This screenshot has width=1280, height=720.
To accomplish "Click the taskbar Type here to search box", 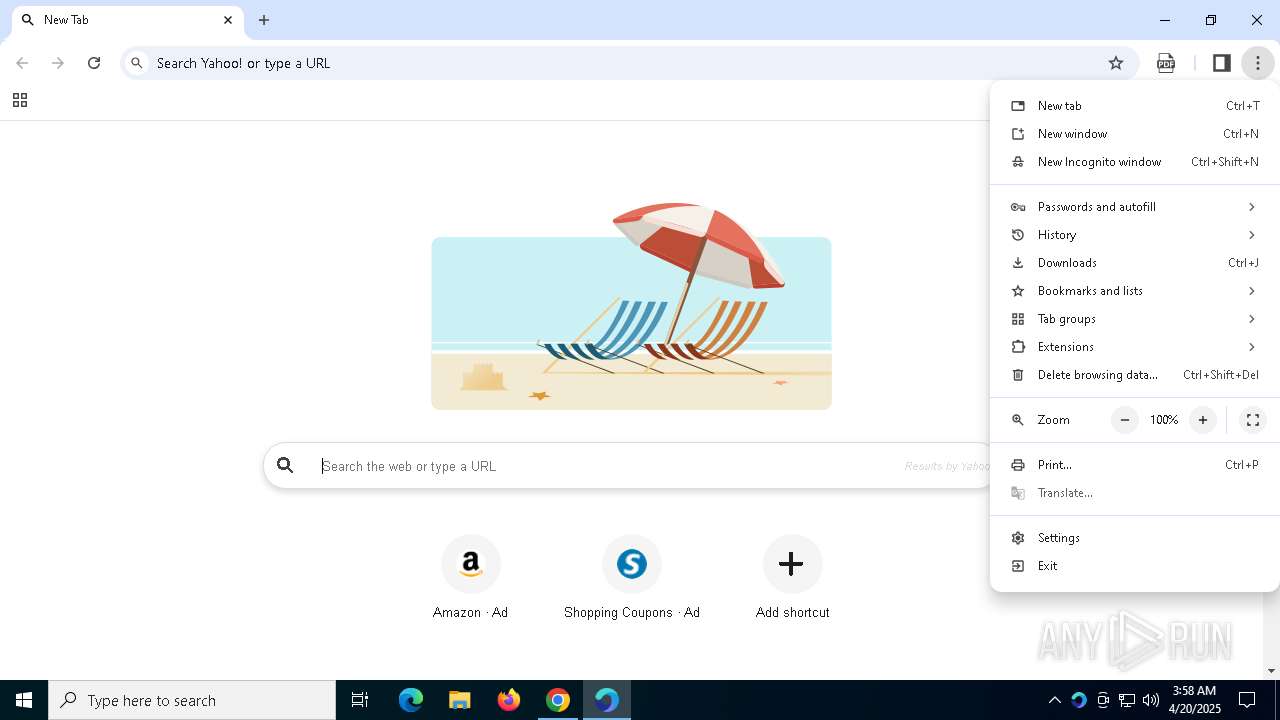I will [x=192, y=700].
